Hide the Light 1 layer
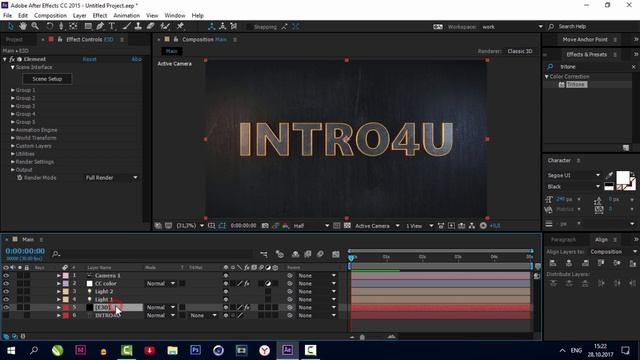 tap(6, 300)
